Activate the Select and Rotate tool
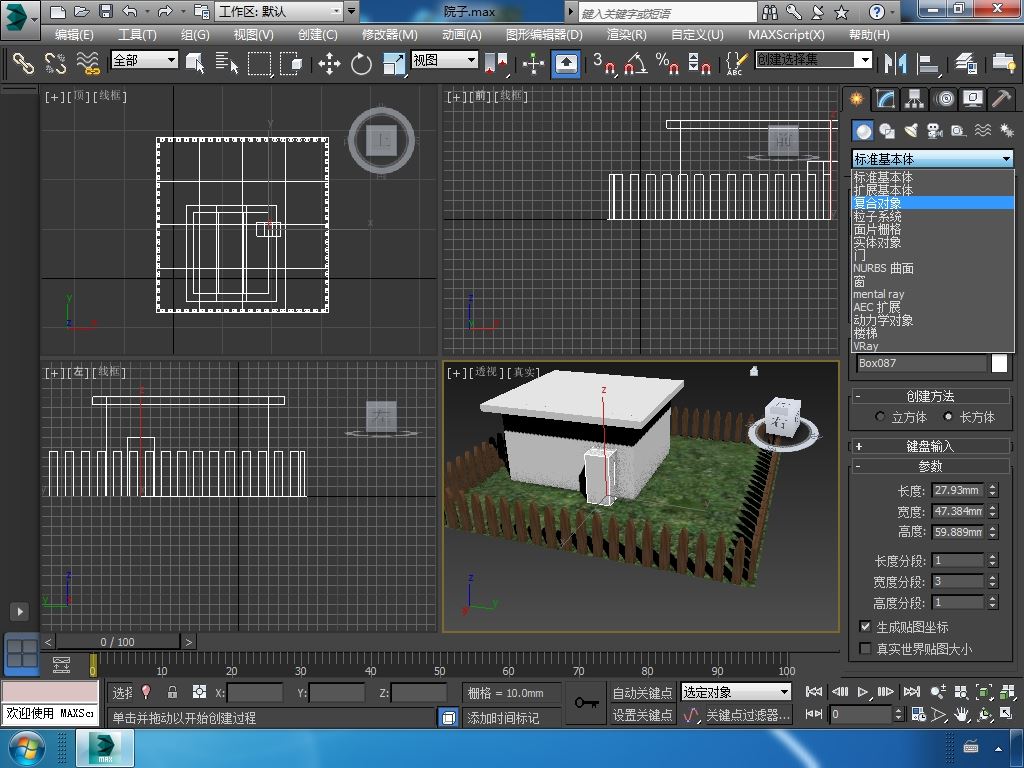The width and height of the screenshot is (1024, 768). pyautogui.click(x=361, y=63)
